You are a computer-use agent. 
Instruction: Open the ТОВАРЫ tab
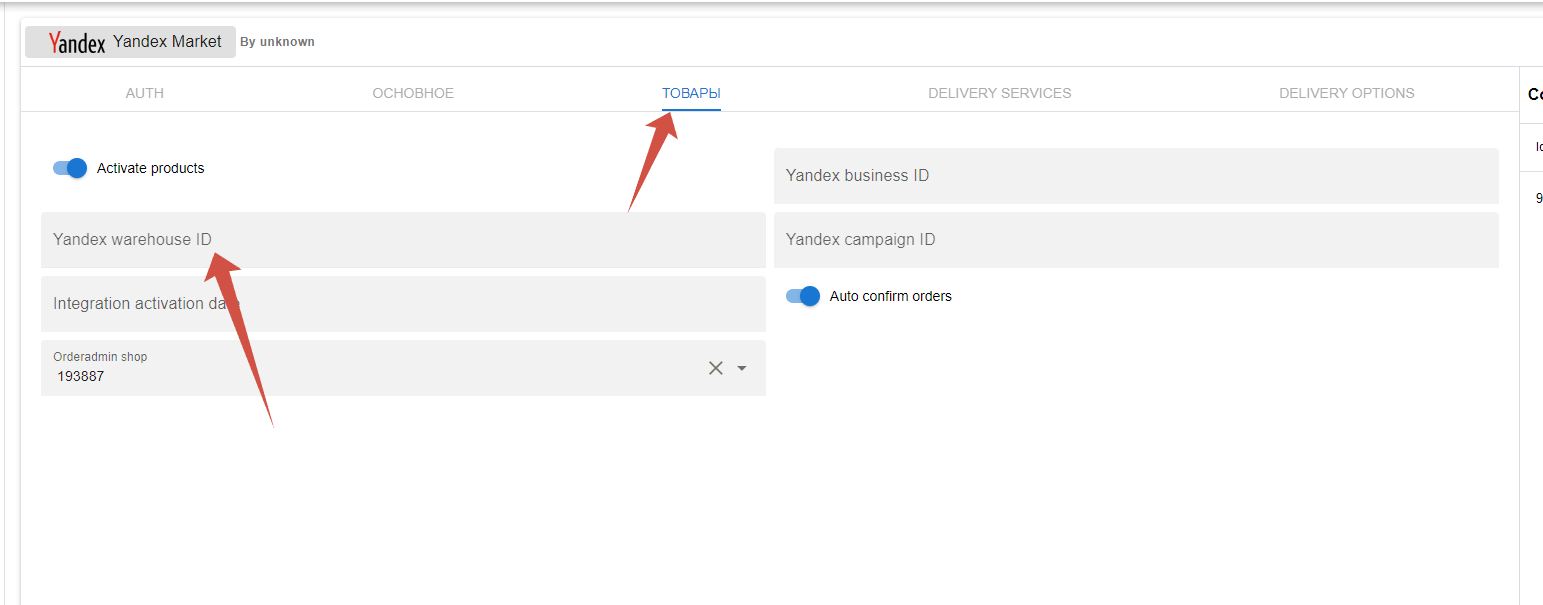[691, 93]
